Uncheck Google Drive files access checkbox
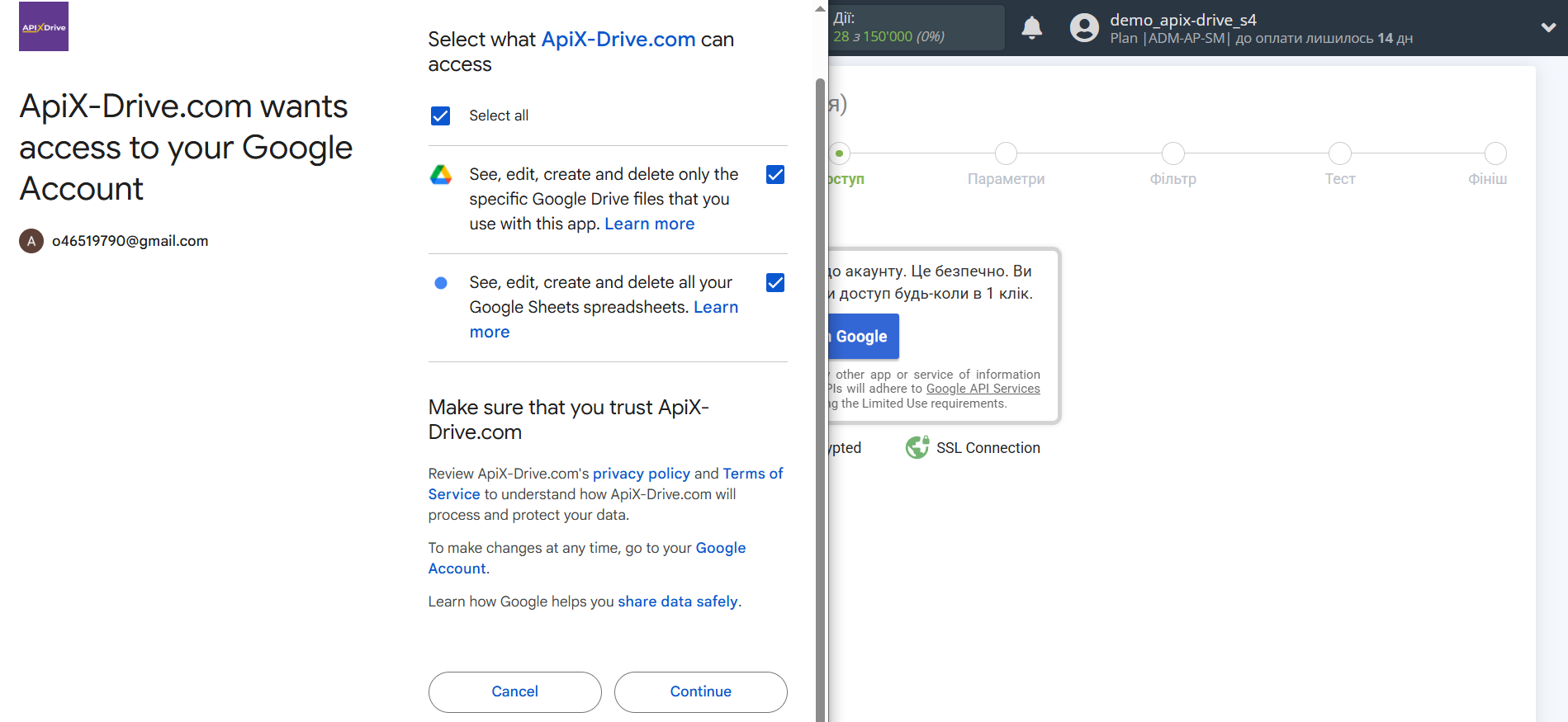Image resolution: width=1568 pixels, height=722 pixels. (775, 174)
